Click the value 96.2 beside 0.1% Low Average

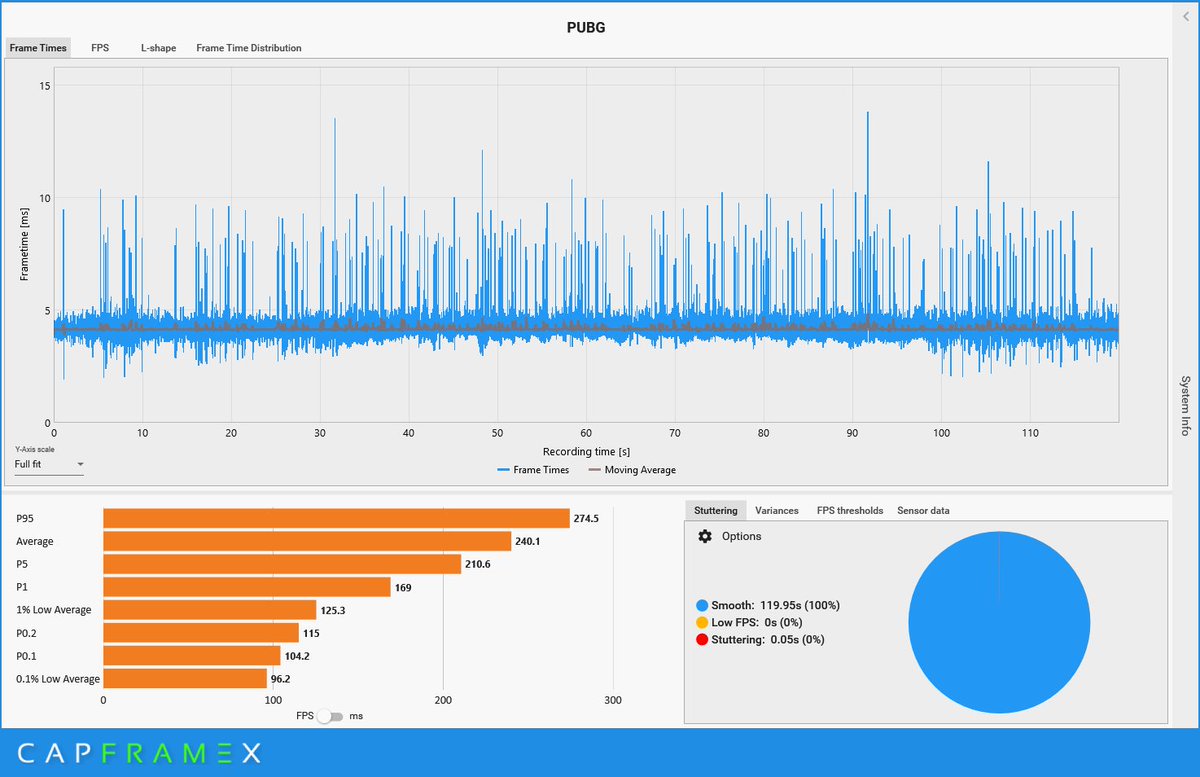(x=280, y=679)
